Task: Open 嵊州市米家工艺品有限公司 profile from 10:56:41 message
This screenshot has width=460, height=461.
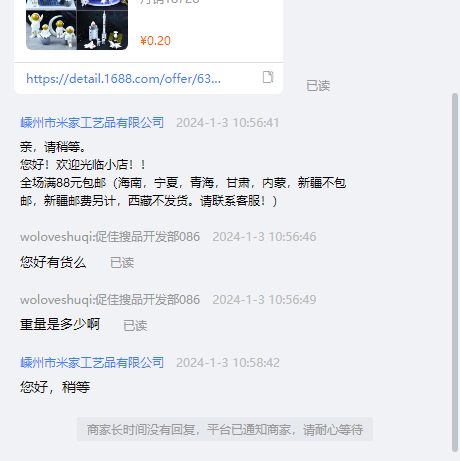Action: [x=92, y=123]
